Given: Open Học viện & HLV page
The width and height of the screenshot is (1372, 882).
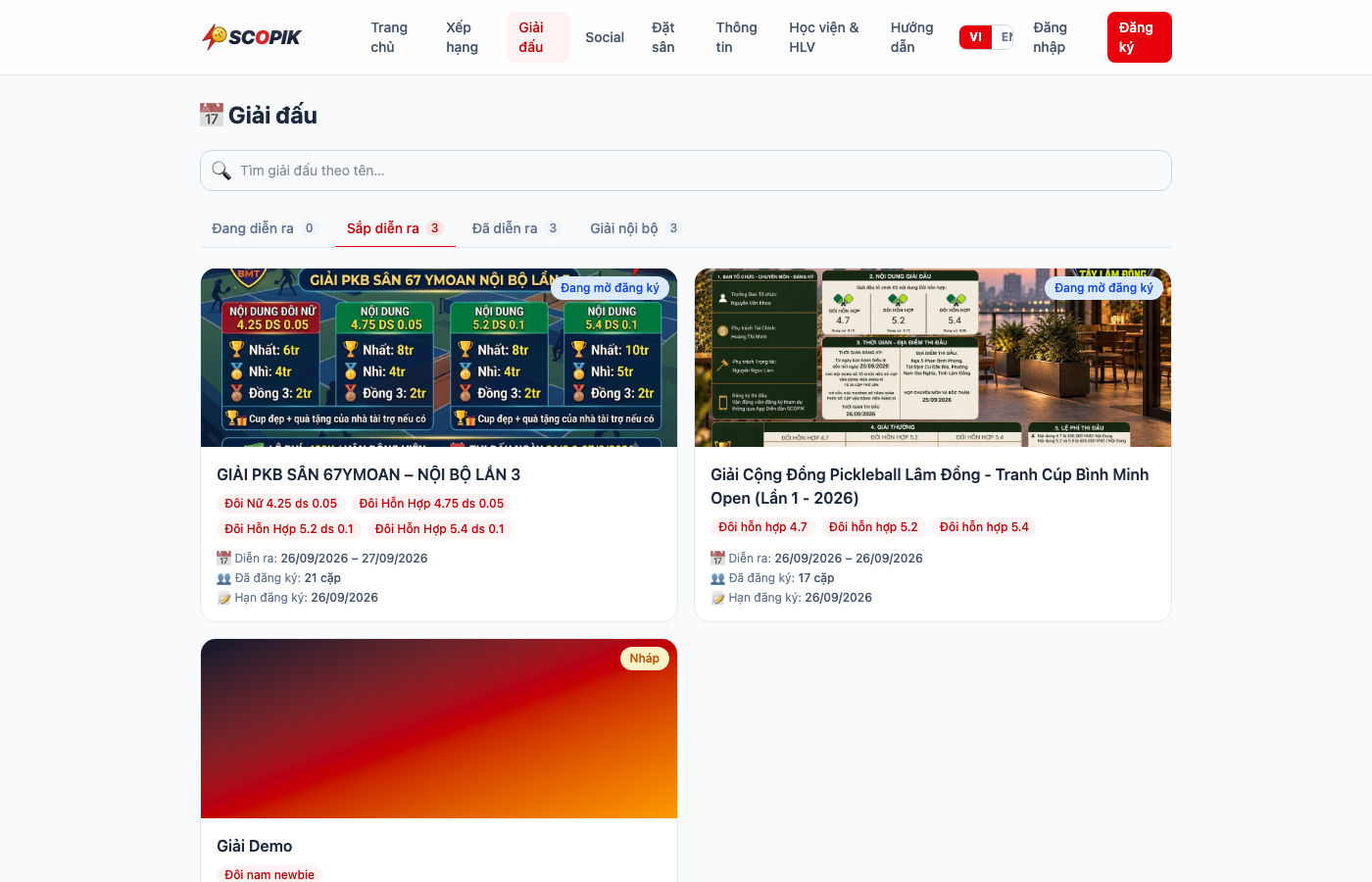Looking at the screenshot, I should click(x=824, y=37).
